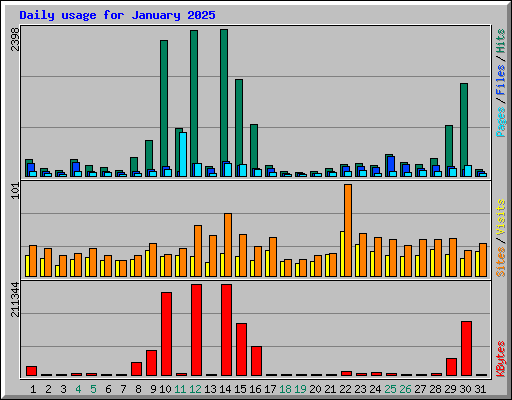512x400 pixels.
Task: Click the "211344" KBytes axis value
Action: [15, 299]
